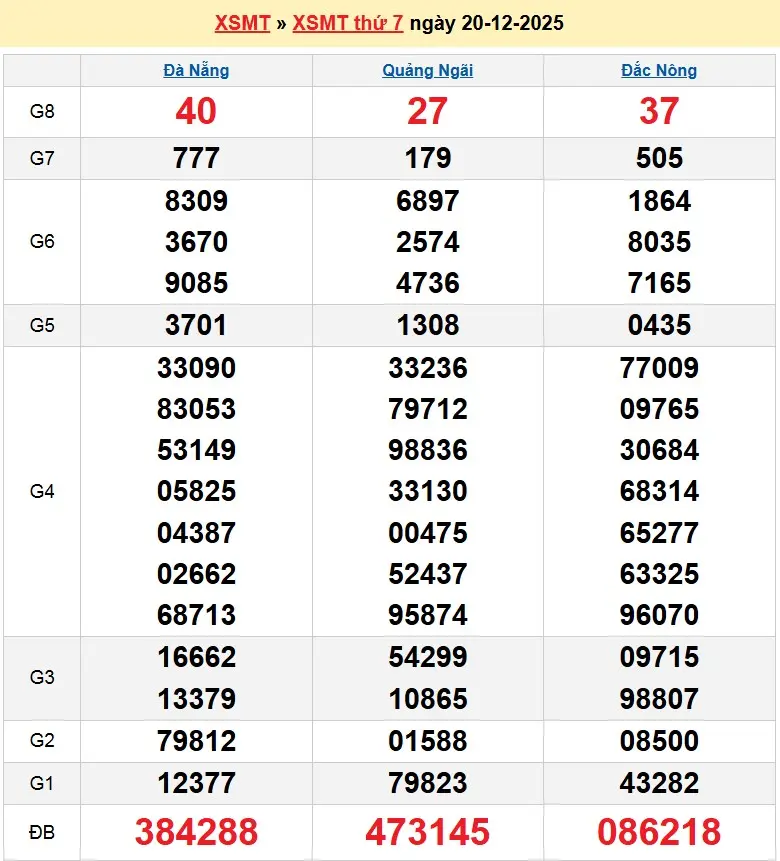Screen dimensions: 780x861
Task: Click the G3 number 54299
Action: 427,657
